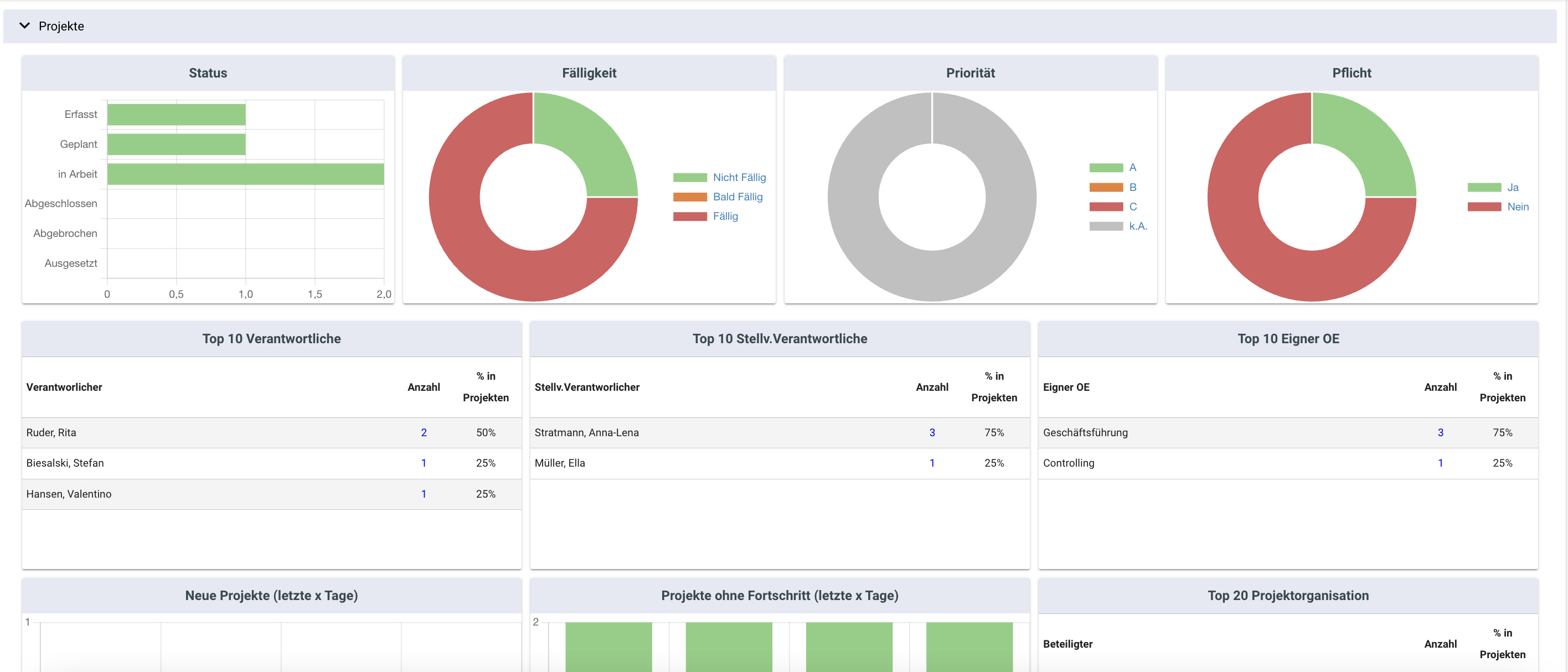
Task: Open Geschäftsführung count link
Action: tap(1440, 432)
